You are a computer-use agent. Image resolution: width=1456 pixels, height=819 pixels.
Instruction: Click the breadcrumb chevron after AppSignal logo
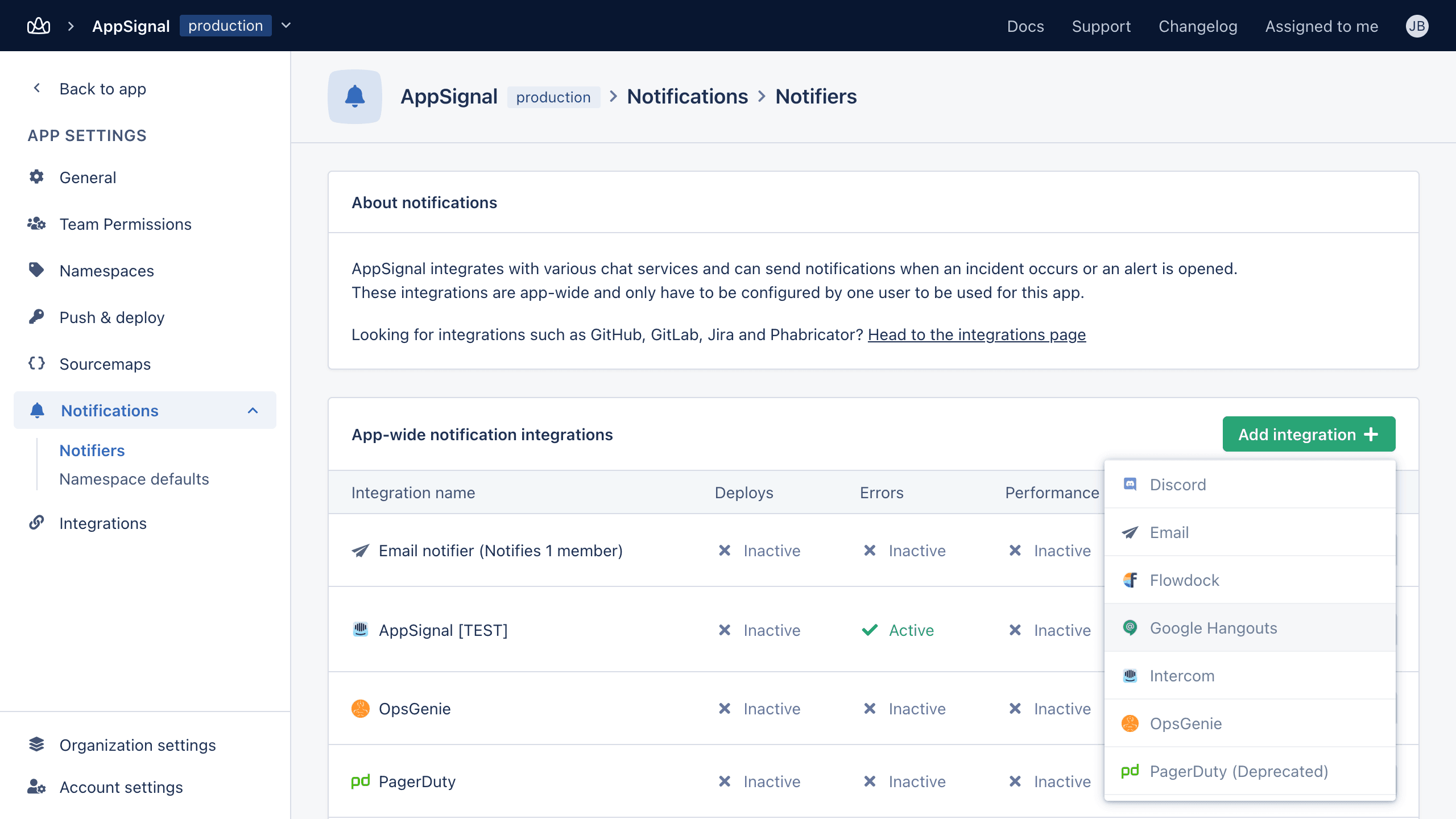click(x=71, y=26)
